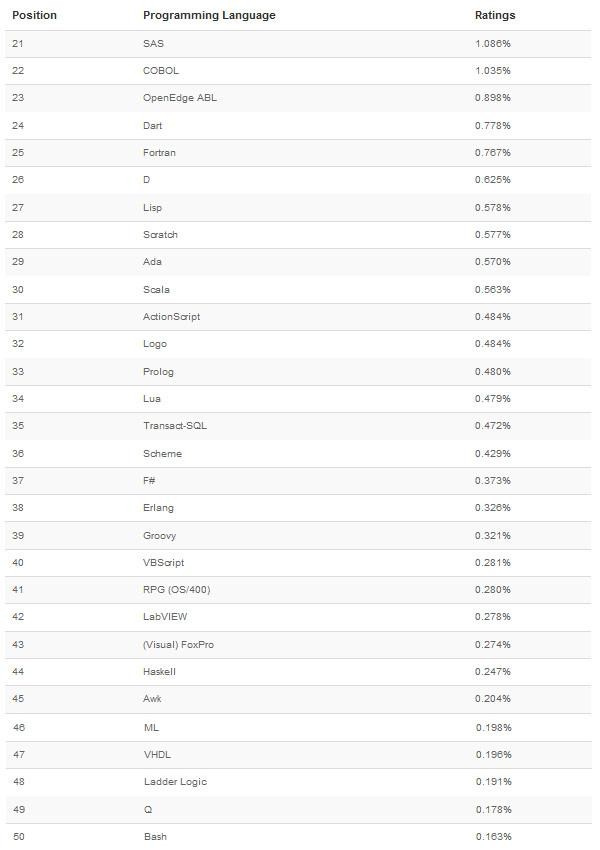Click the F# language entry

(149, 481)
